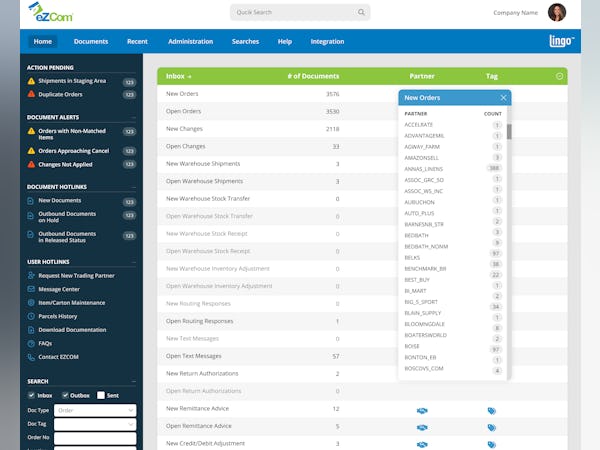Screen dimensions: 600x450
Task: Click warning icon for Orders Approaching Cancel
Action: pyautogui.click(x=31, y=151)
